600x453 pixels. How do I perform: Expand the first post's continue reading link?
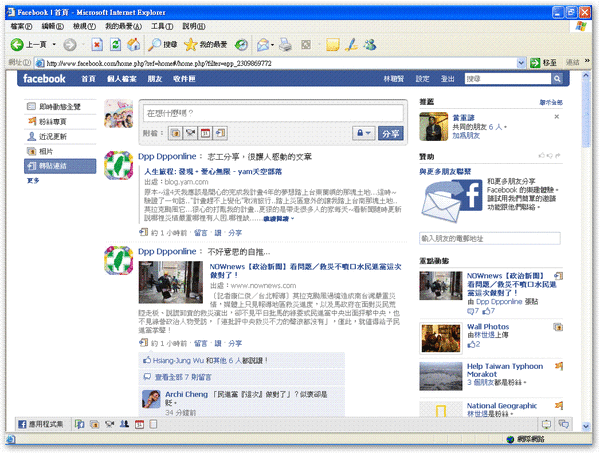[x=278, y=219]
